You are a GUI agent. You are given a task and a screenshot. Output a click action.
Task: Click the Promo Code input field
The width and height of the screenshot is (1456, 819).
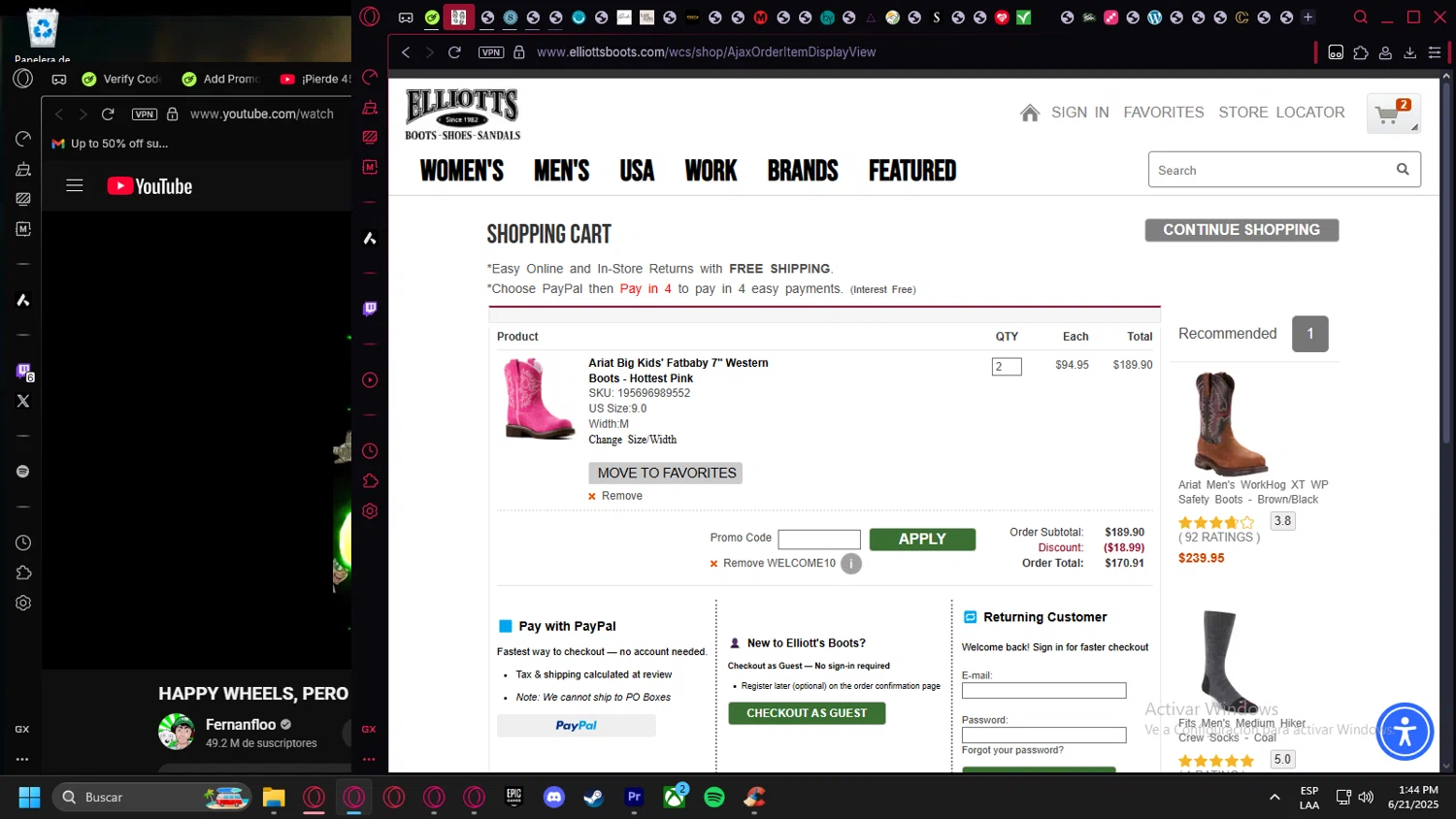[819, 540]
